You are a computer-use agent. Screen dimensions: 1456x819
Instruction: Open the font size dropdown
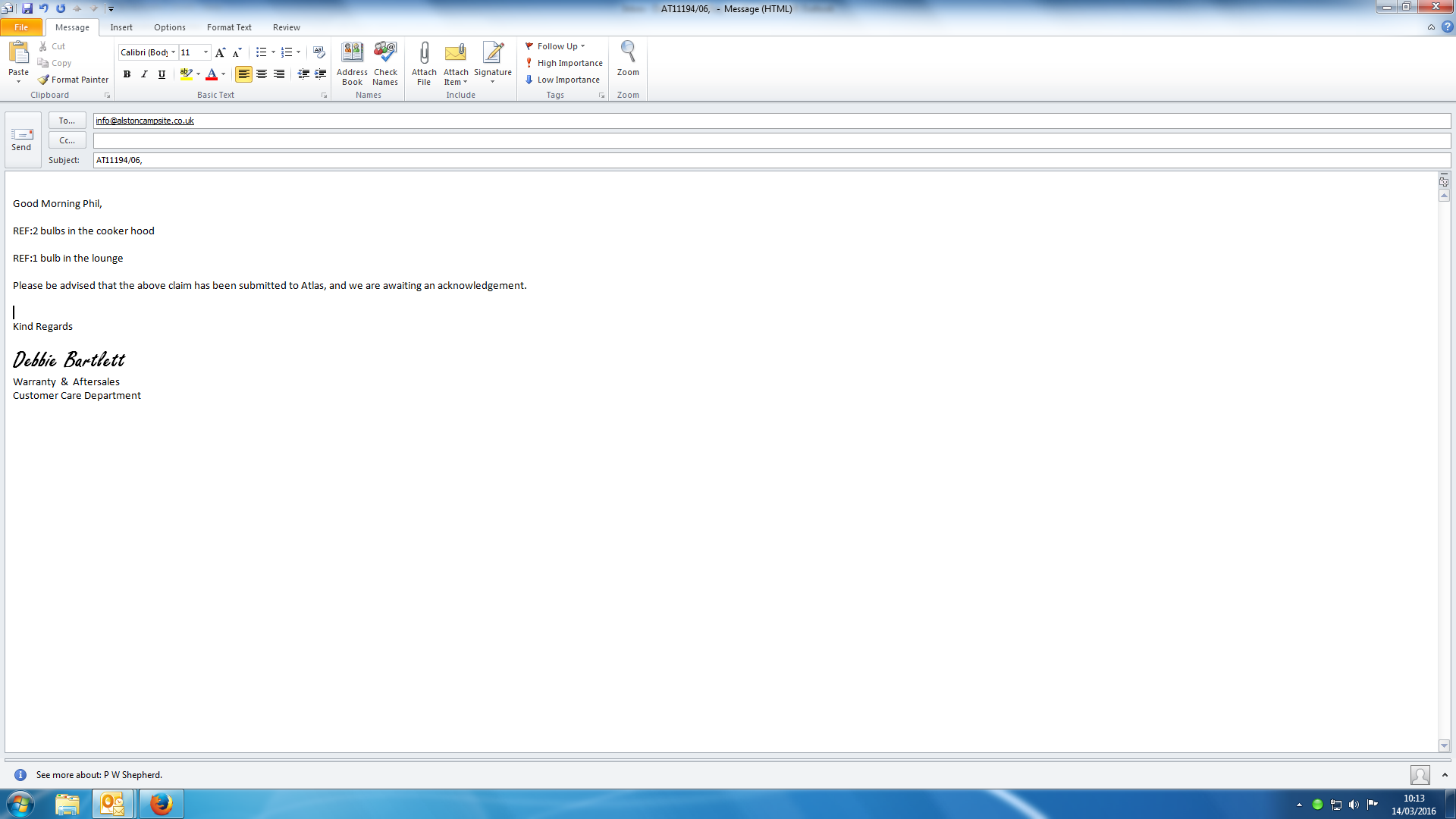(x=206, y=52)
